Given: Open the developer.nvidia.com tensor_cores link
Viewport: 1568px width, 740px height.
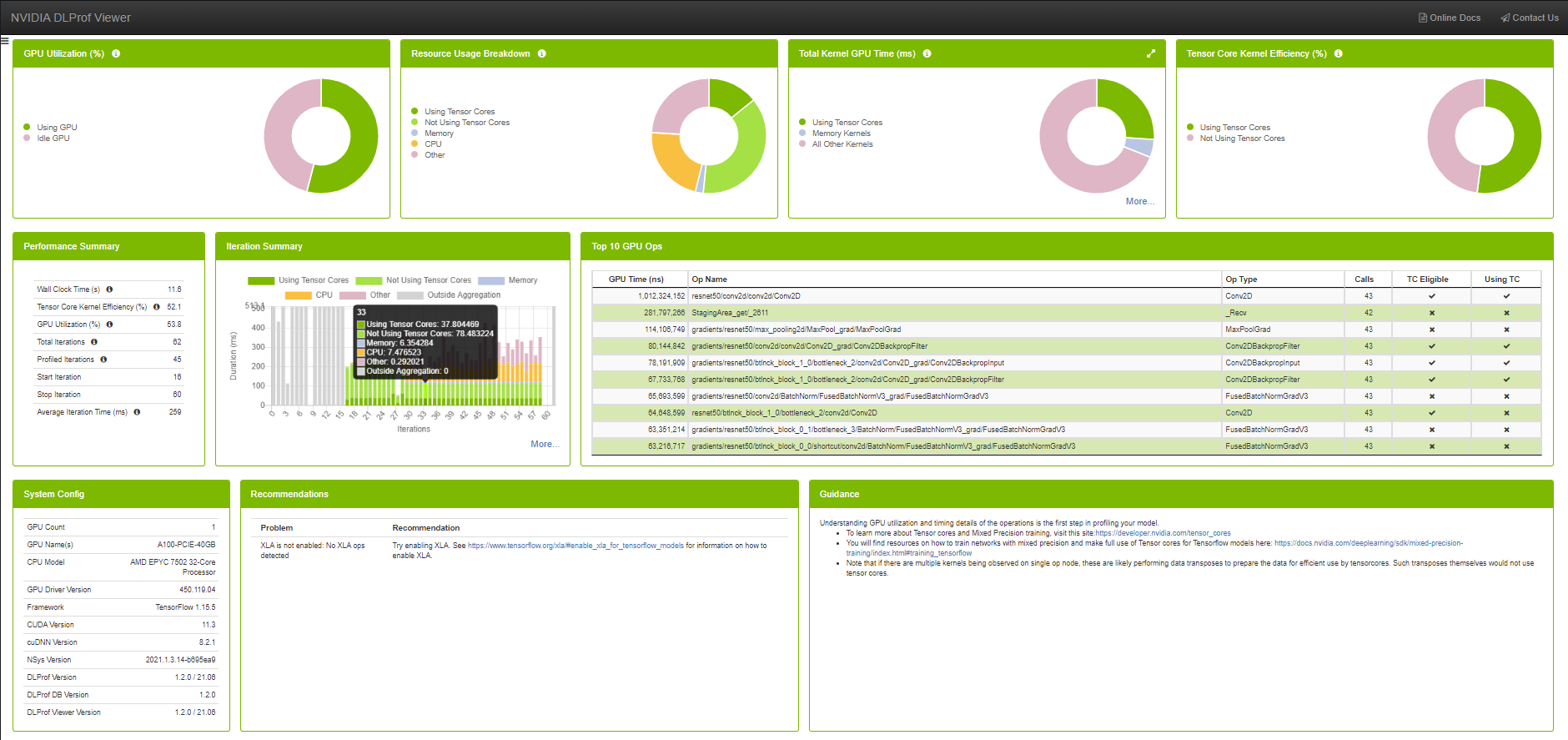Looking at the screenshot, I should click(x=1163, y=533).
